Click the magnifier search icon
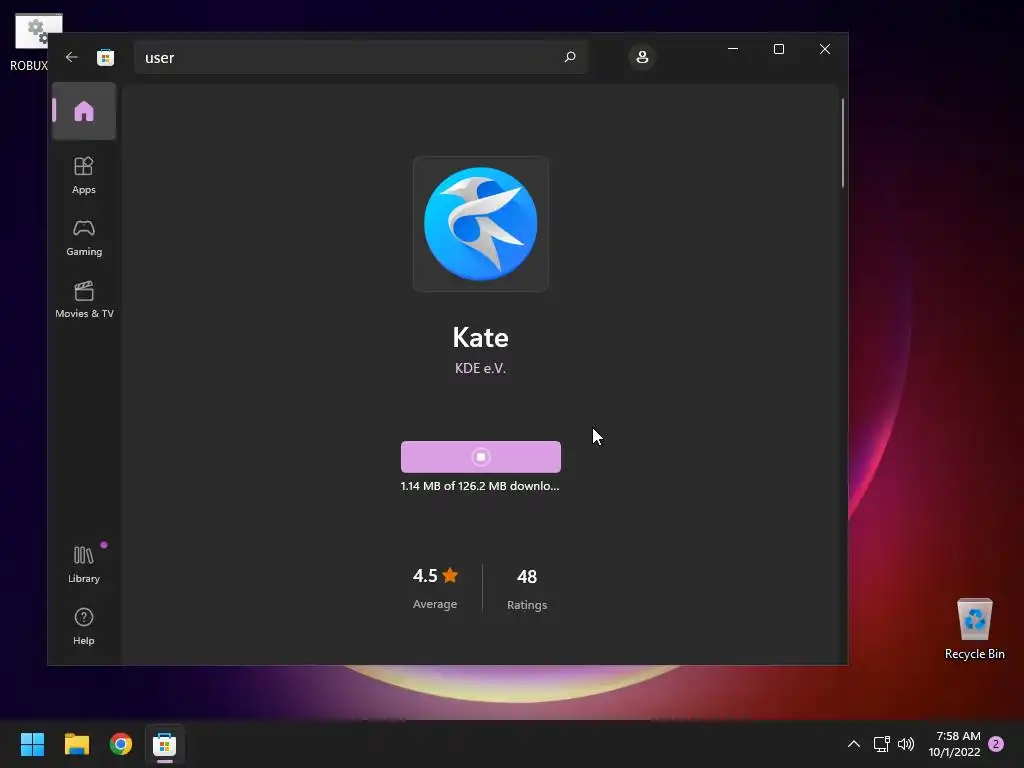This screenshot has width=1024, height=768. point(570,57)
